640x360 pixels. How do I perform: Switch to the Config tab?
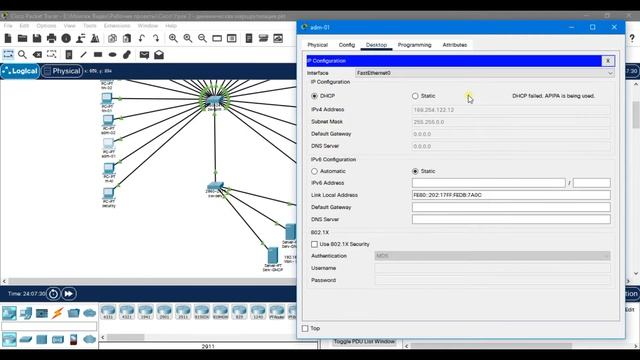tap(347, 45)
